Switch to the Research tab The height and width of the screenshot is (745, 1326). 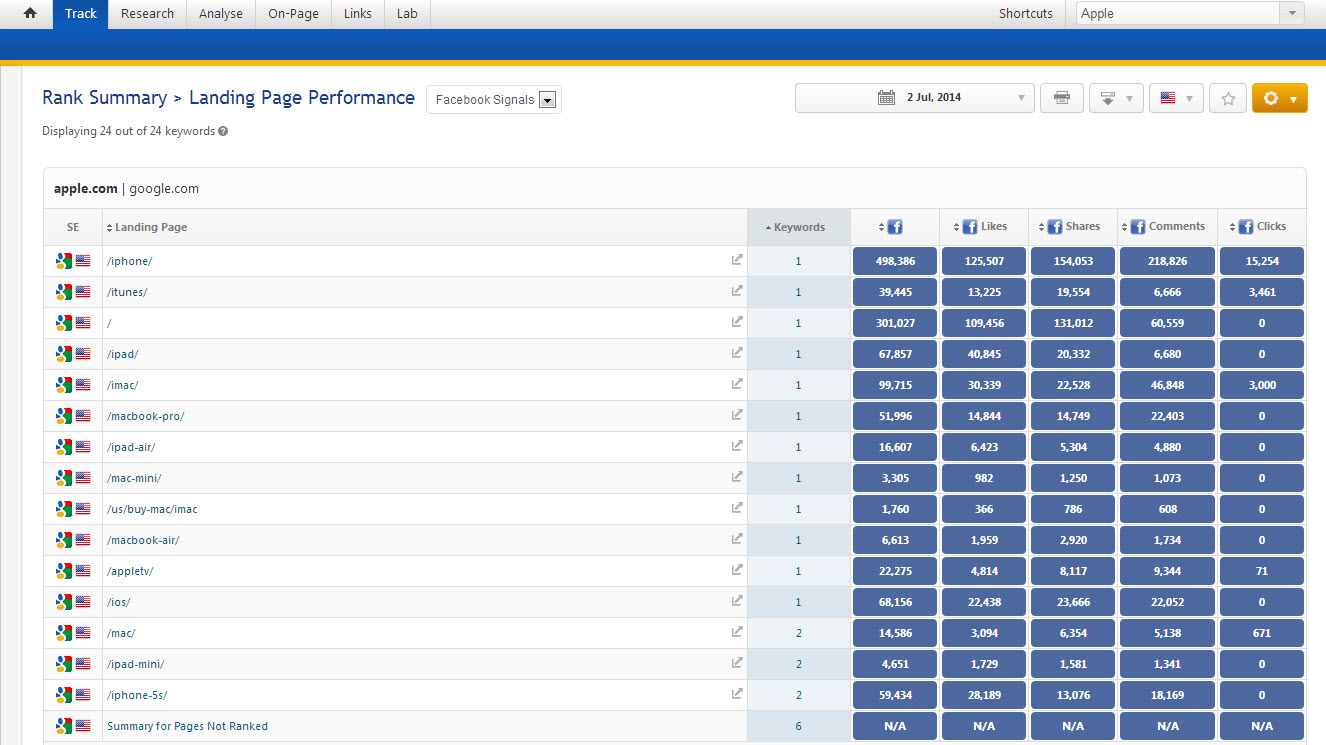tap(147, 14)
